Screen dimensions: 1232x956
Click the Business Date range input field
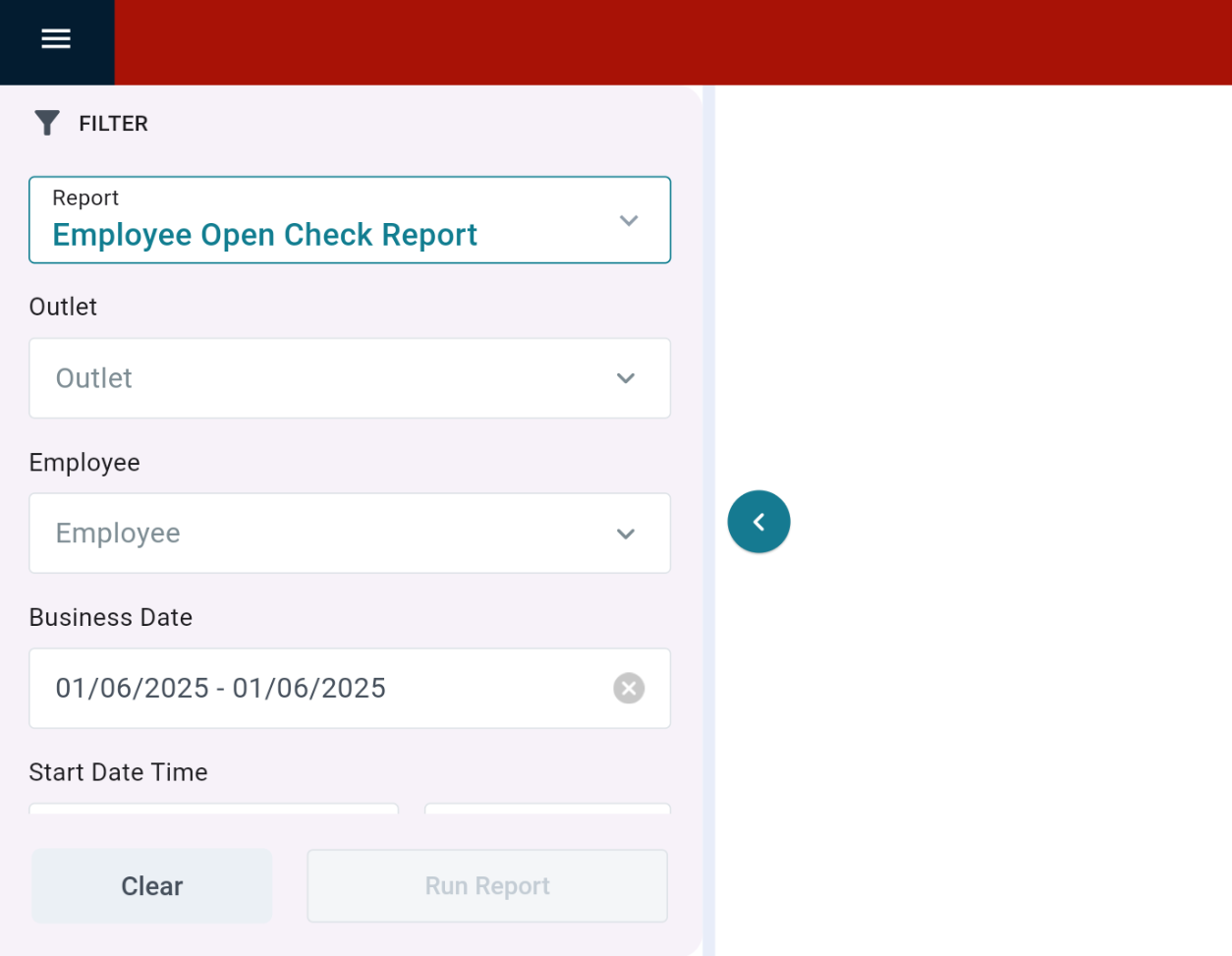(314, 688)
